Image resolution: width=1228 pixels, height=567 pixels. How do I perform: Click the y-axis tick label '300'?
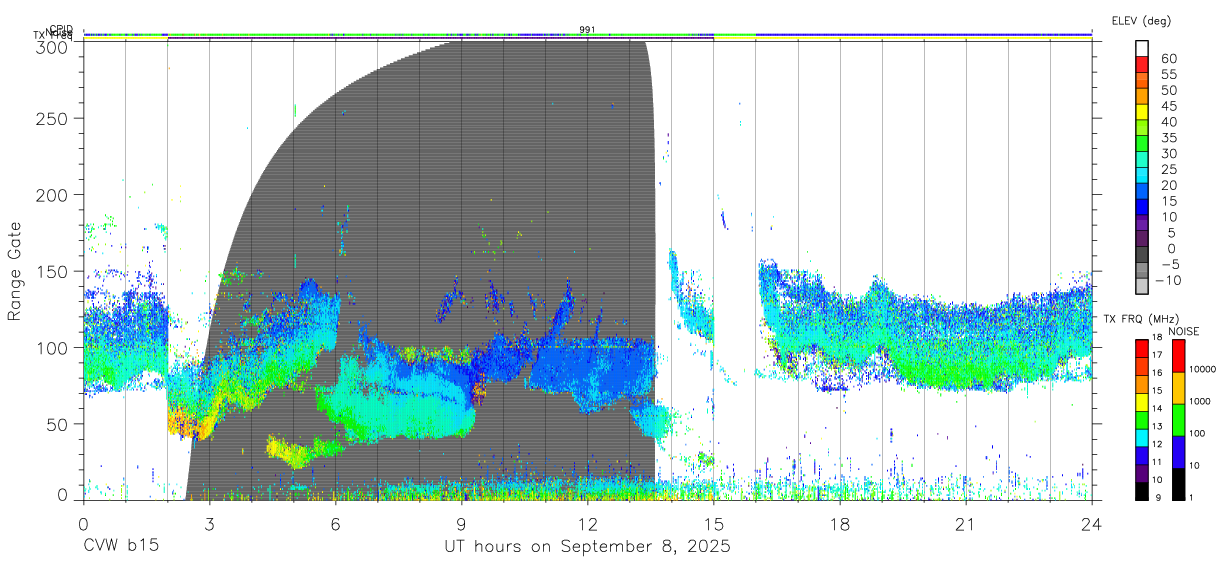coord(53,46)
